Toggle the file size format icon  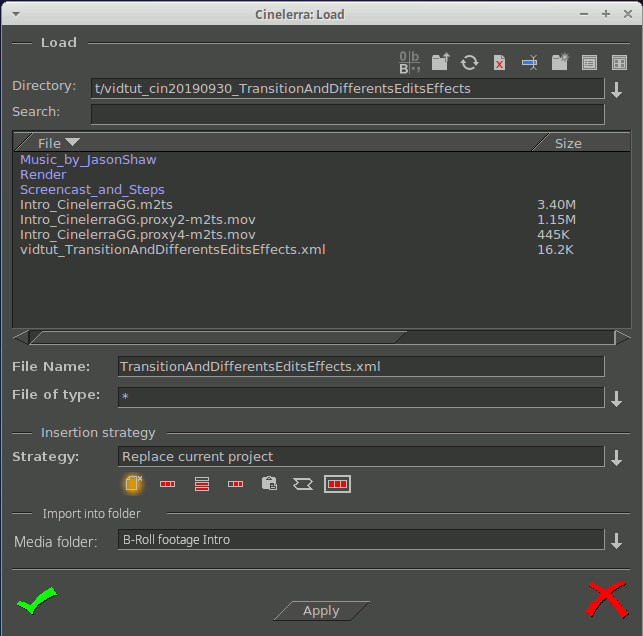(x=409, y=62)
